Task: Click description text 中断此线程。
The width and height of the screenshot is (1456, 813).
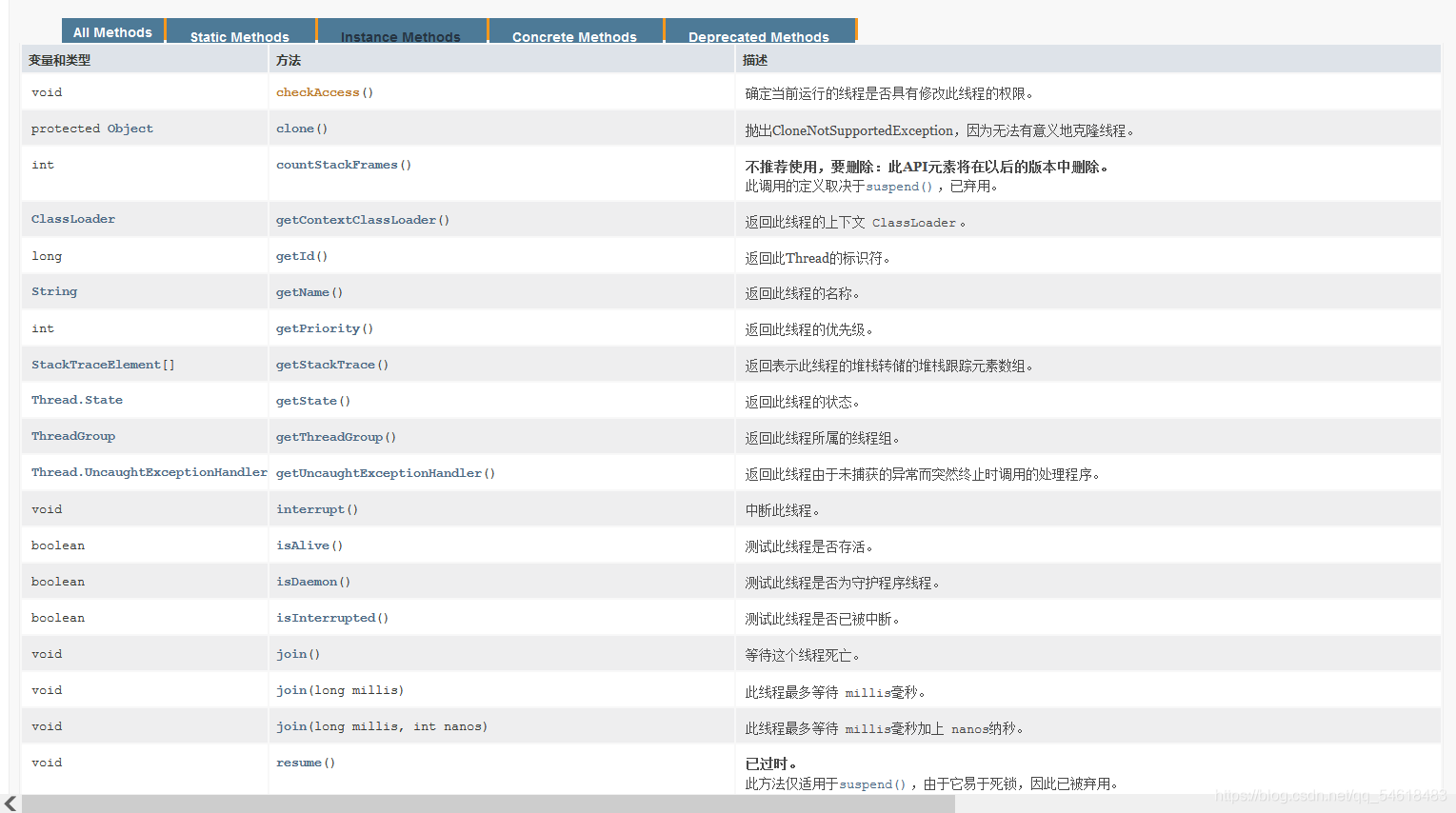Action: pyautogui.click(x=783, y=510)
